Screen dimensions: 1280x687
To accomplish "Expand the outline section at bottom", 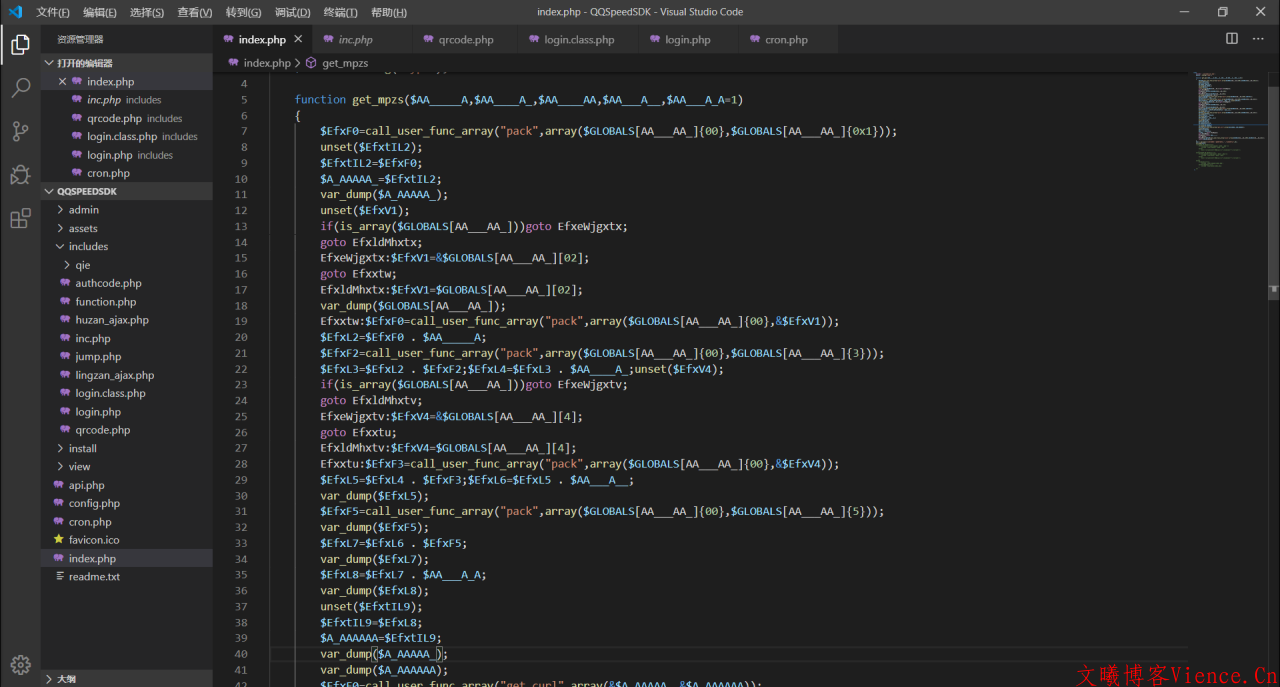I will coord(66,679).
